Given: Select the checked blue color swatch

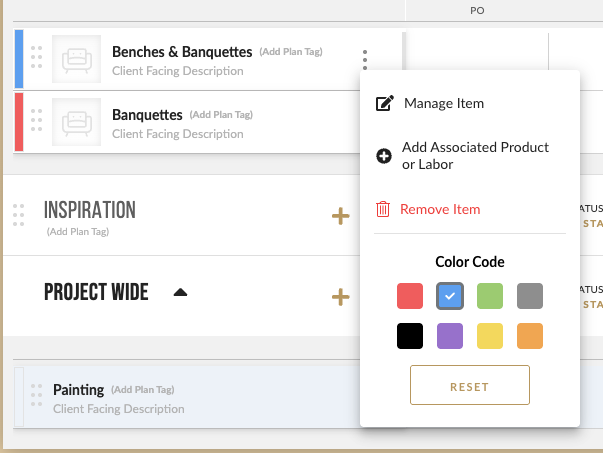Looking at the screenshot, I should tap(450, 296).
